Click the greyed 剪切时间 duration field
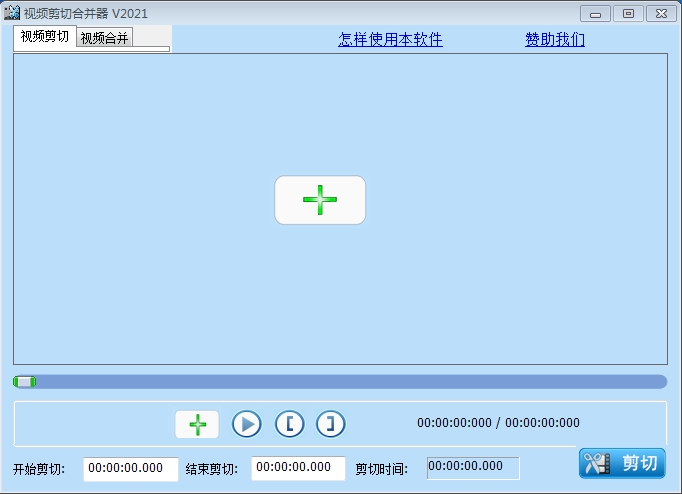682x494 pixels. click(x=473, y=467)
